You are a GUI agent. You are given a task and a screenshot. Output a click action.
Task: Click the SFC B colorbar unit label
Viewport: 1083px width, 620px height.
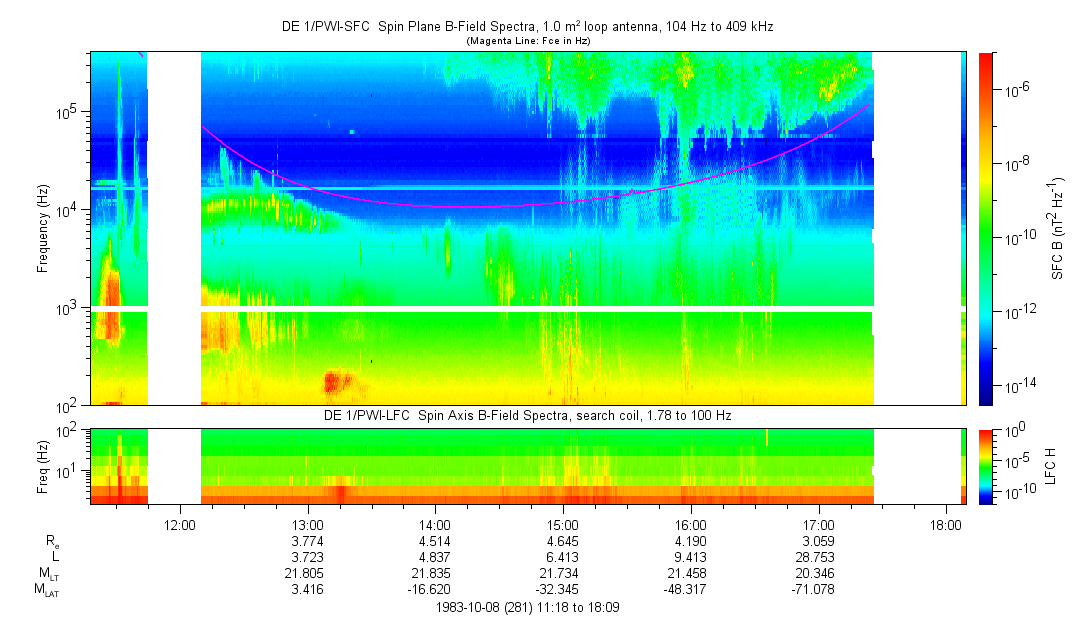[1057, 229]
